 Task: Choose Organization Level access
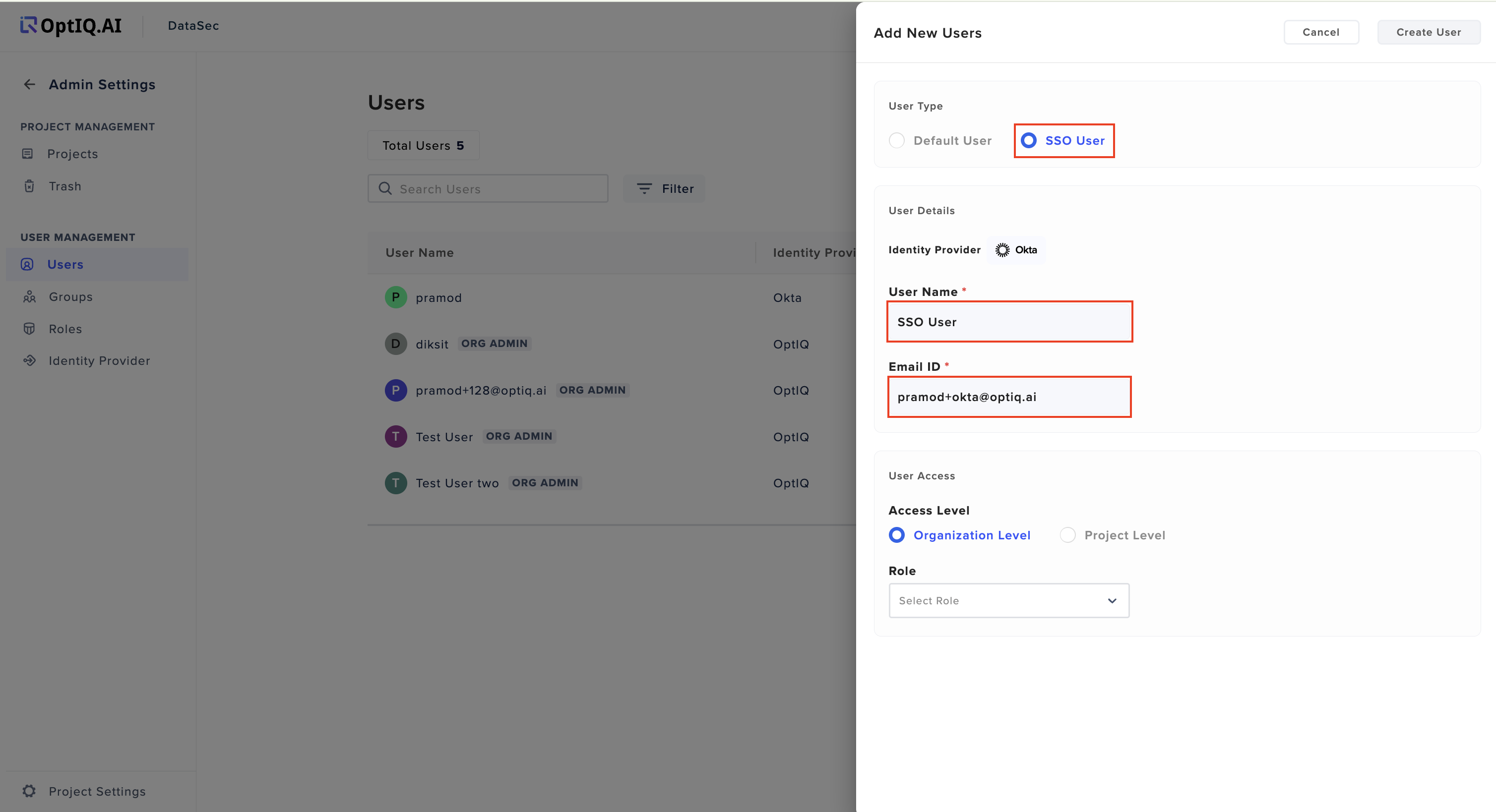pos(897,535)
